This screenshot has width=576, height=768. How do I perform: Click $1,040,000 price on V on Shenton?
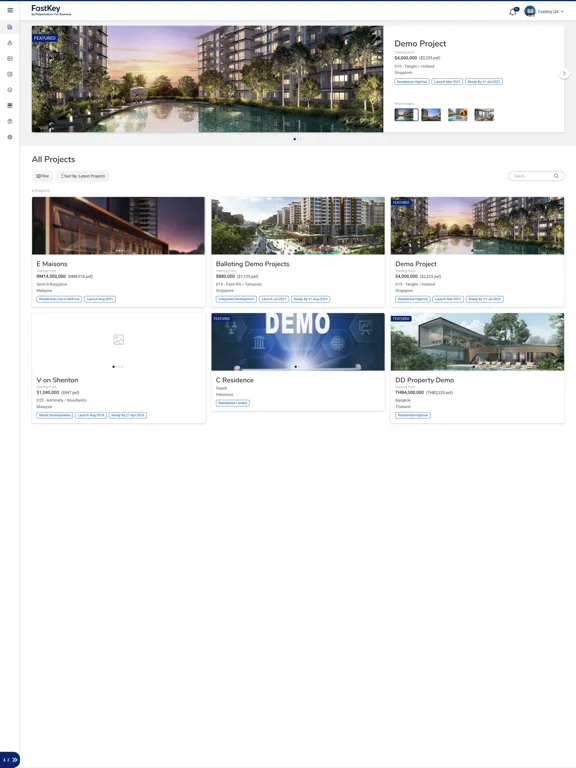coord(48,392)
